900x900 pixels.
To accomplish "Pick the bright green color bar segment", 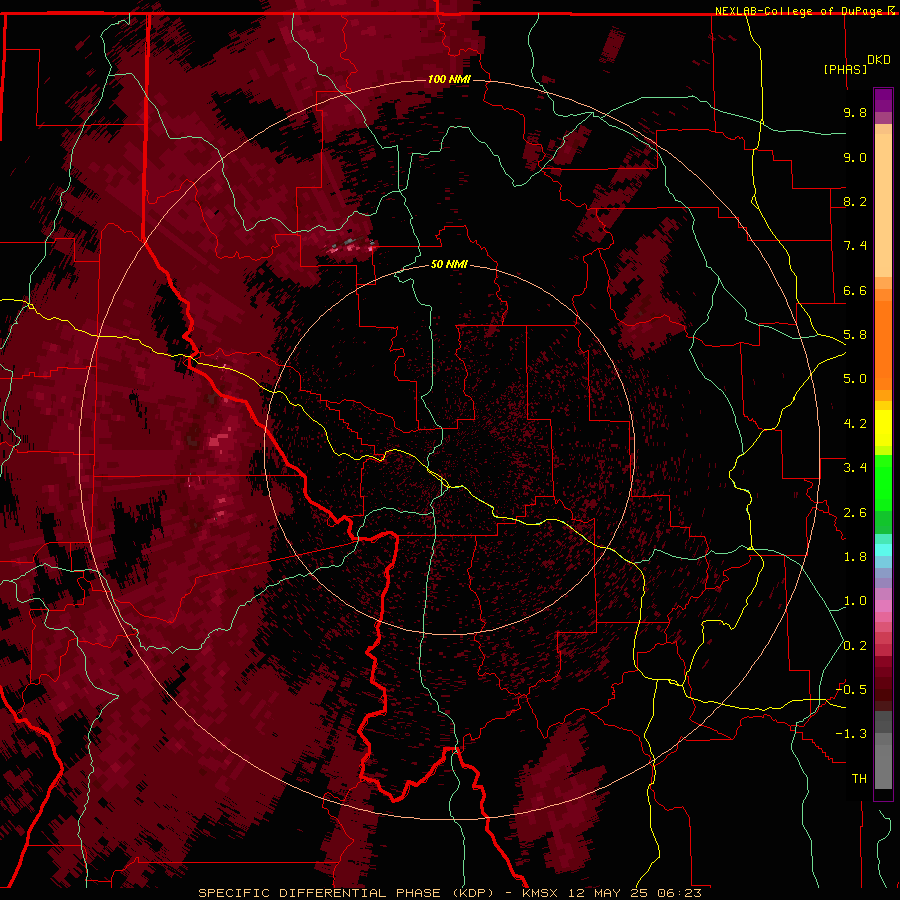I will click(883, 482).
